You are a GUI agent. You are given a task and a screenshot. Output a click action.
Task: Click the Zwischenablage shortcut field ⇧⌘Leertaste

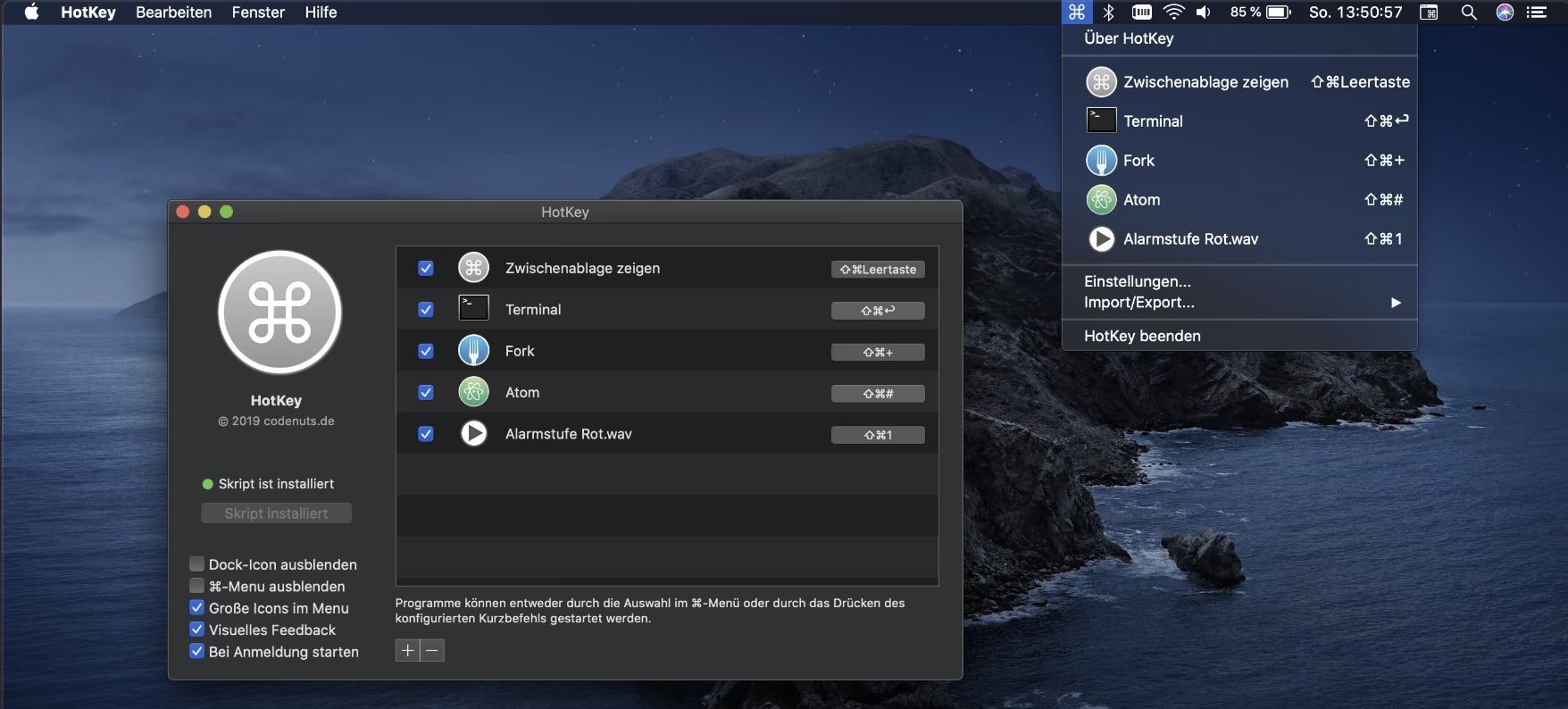point(878,270)
